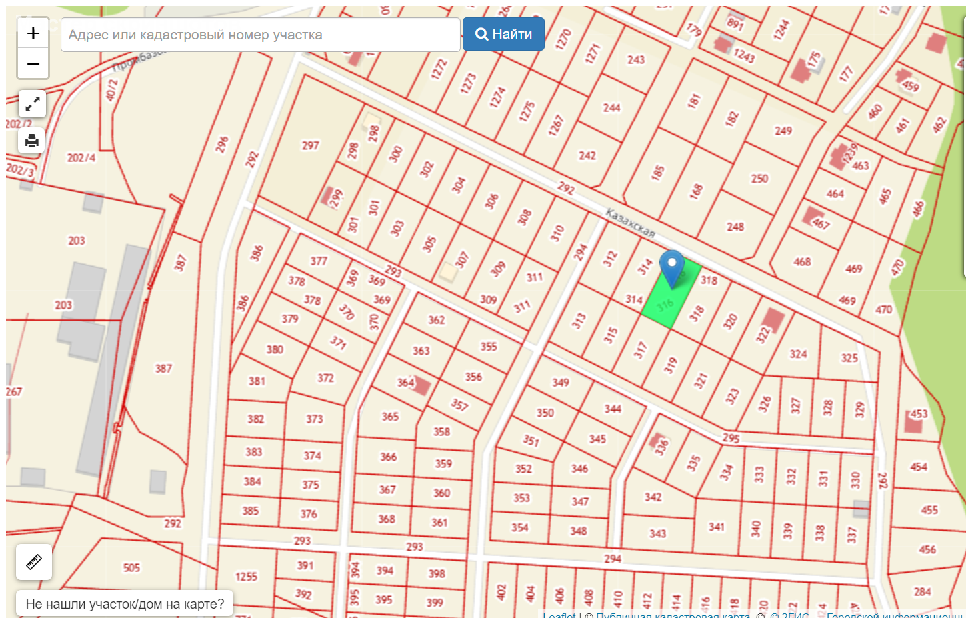Select parcel 248
Screen dimensions: 966x618
tap(735, 227)
